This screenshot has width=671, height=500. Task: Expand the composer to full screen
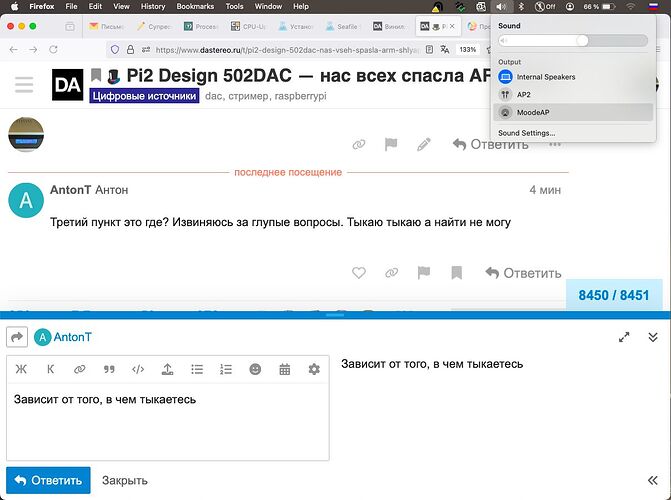pyautogui.click(x=624, y=337)
